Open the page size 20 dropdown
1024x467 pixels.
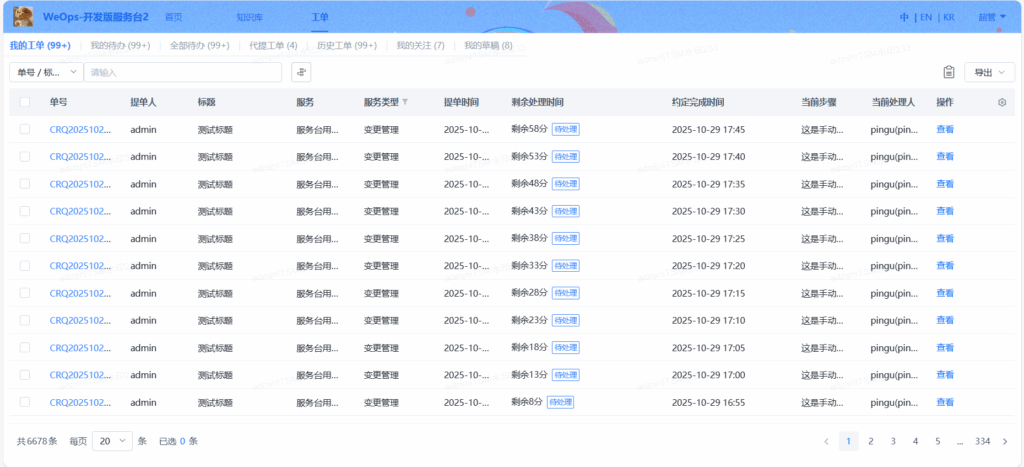pyautogui.click(x=113, y=441)
